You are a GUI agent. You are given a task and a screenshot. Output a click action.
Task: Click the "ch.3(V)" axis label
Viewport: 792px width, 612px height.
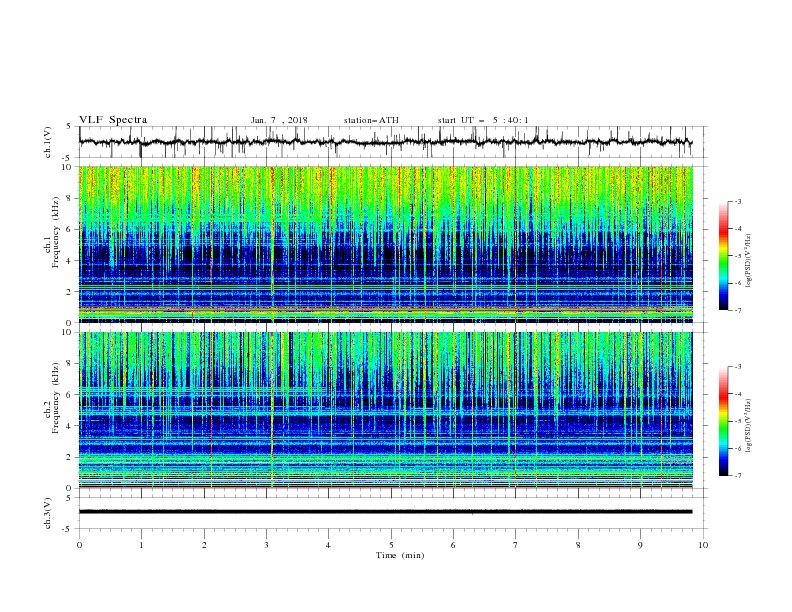click(48, 513)
